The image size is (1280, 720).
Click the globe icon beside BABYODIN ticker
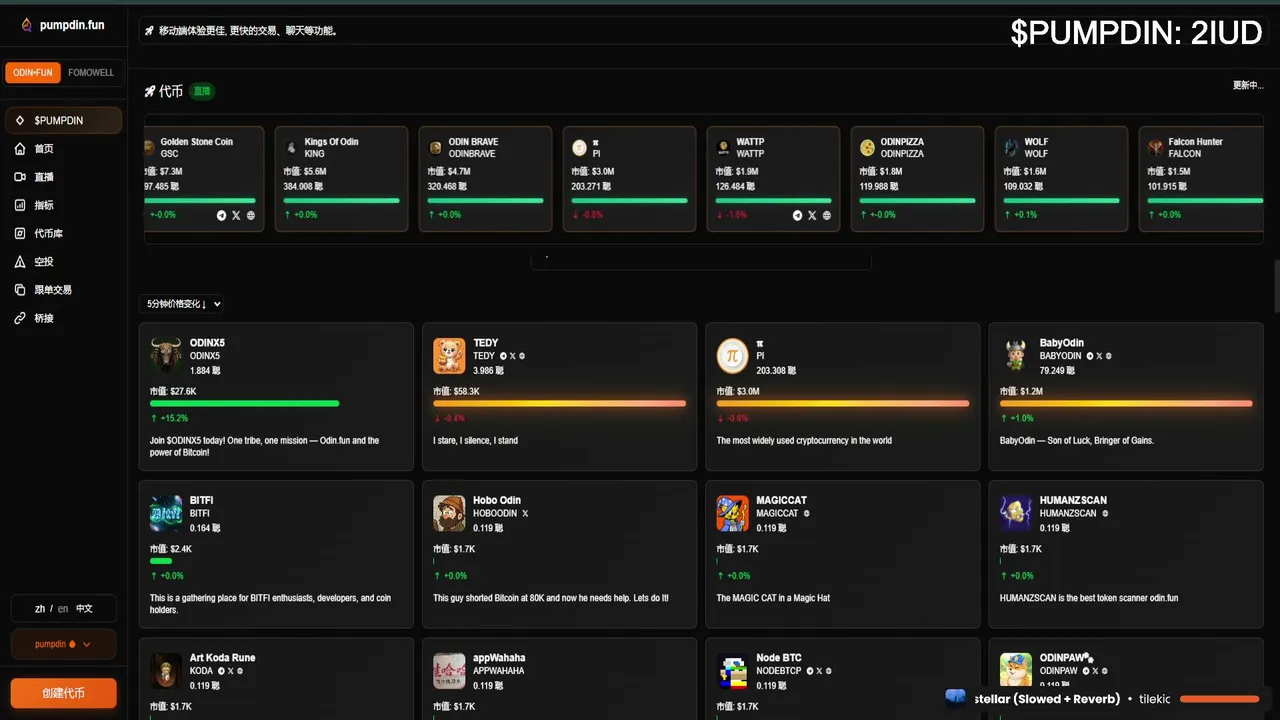point(1108,356)
